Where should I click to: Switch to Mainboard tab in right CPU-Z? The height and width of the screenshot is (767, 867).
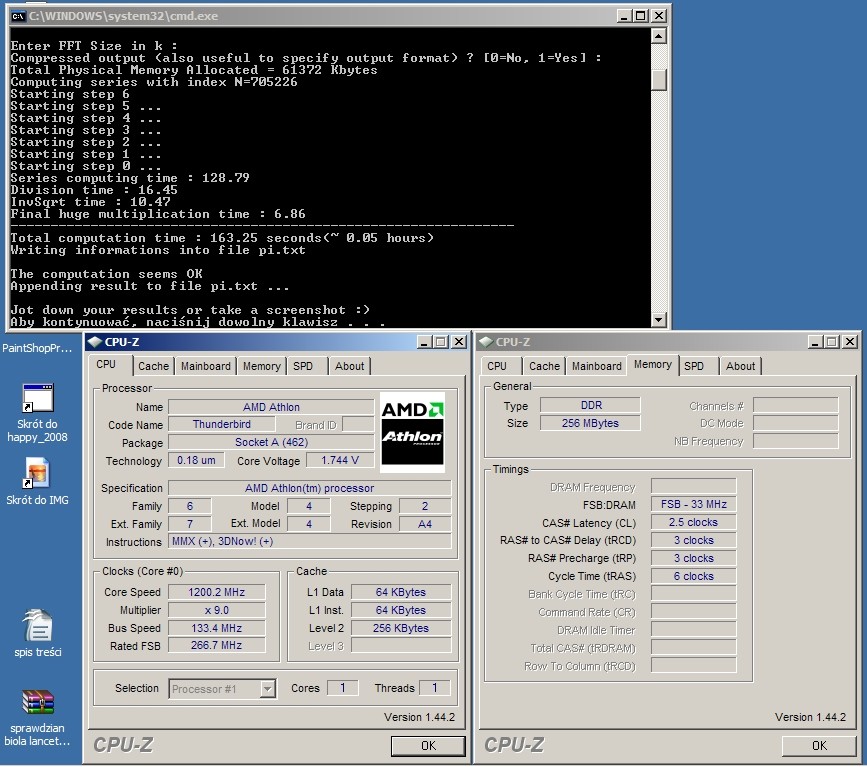597,366
